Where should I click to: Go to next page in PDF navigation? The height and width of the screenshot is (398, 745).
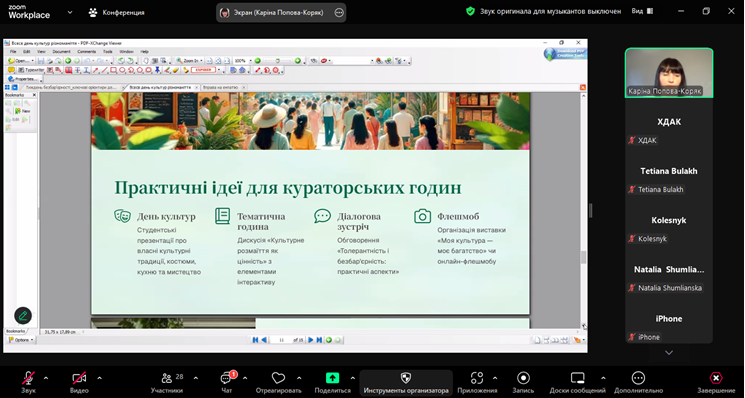click(311, 340)
